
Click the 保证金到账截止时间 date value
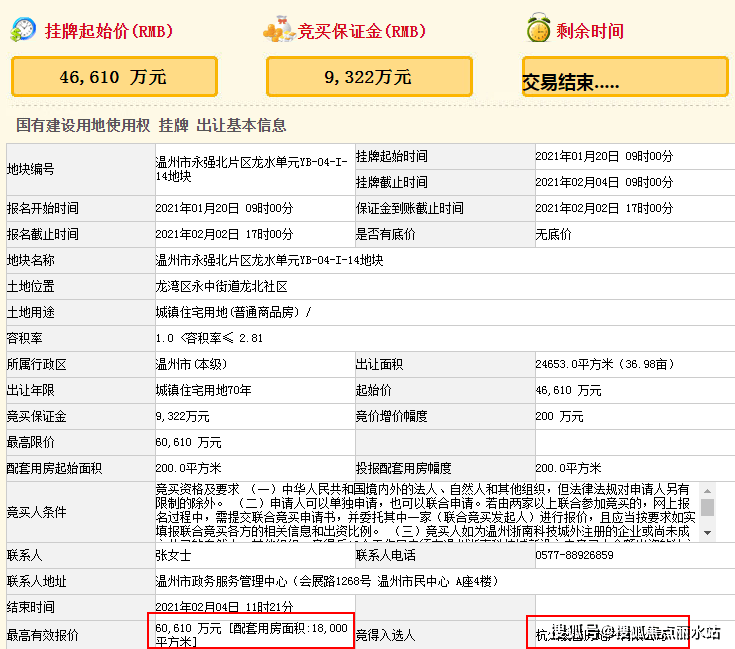point(604,208)
